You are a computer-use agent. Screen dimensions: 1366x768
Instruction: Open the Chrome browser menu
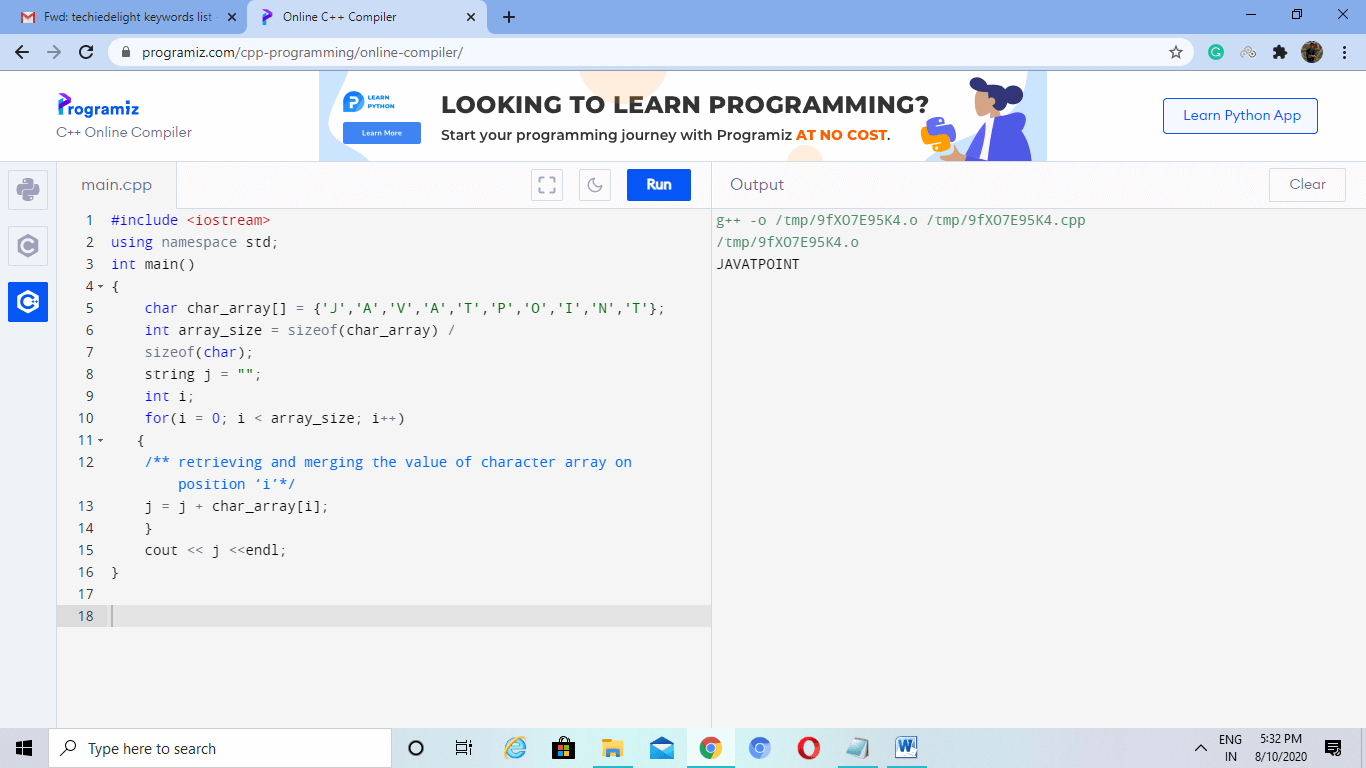1345,51
